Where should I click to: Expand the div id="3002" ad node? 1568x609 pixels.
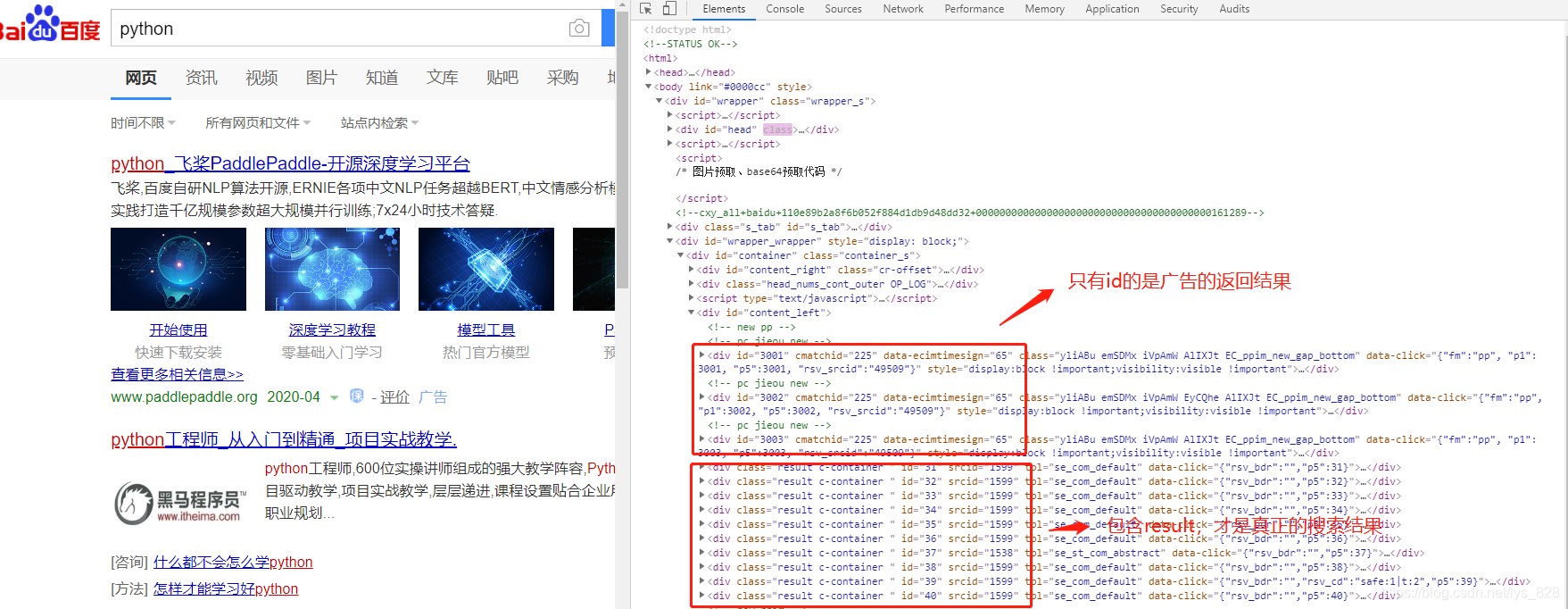coord(702,397)
